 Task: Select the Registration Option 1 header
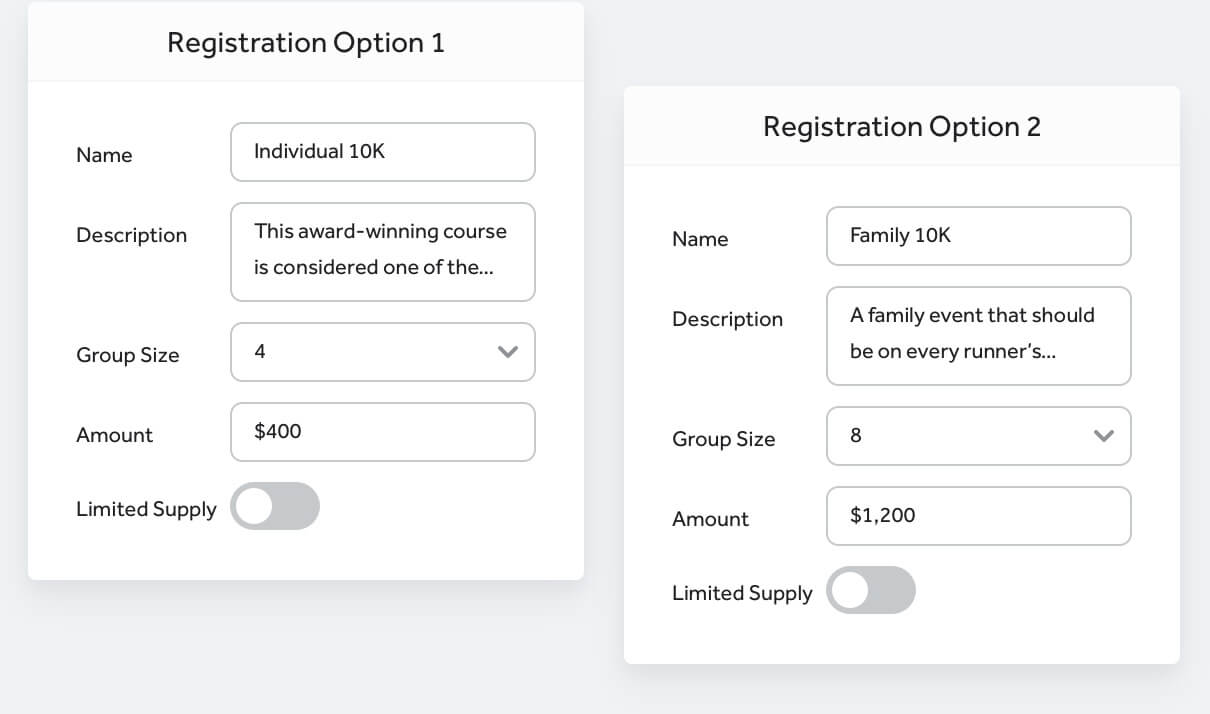click(x=304, y=43)
